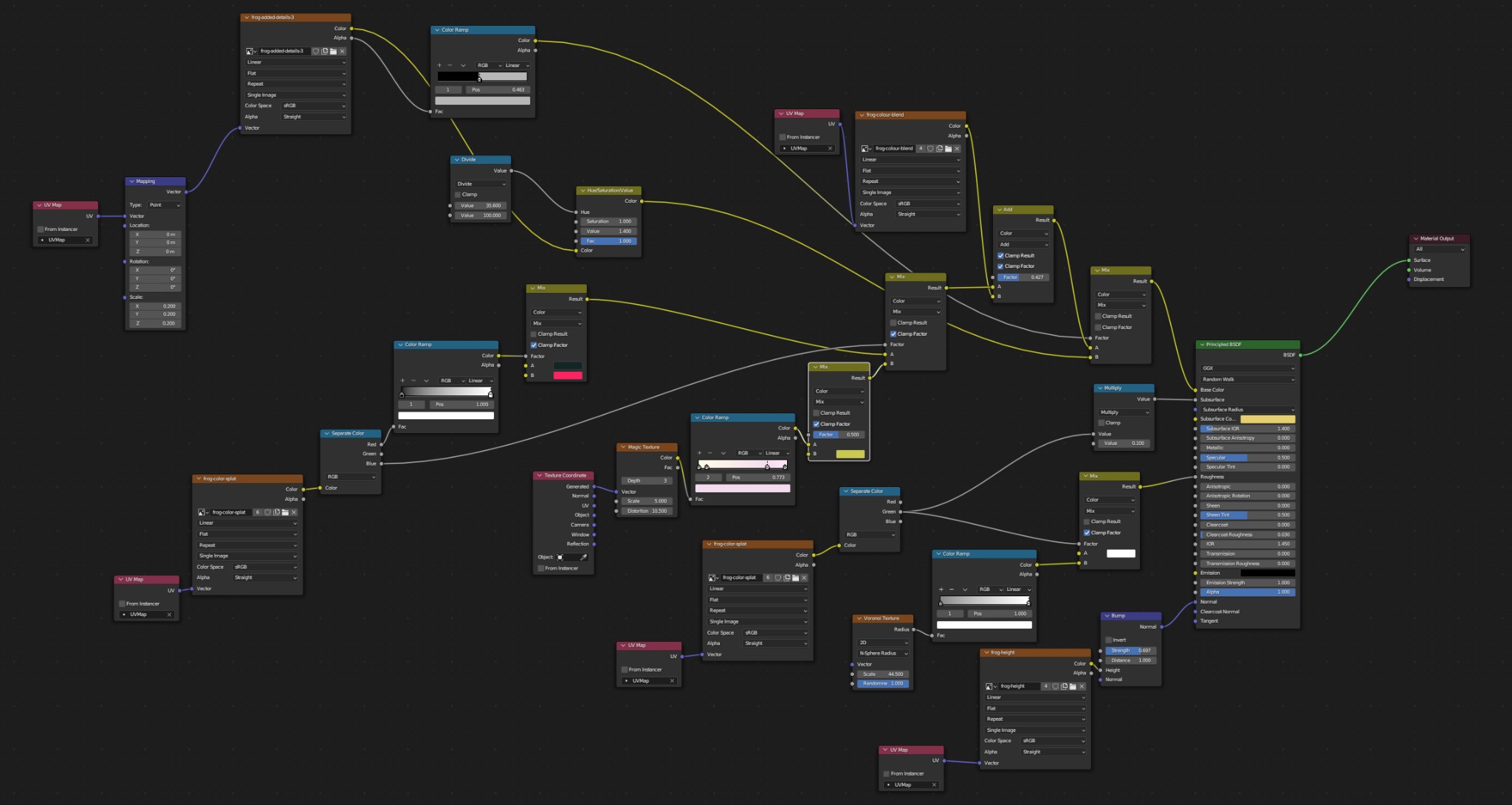Open N-Sphere Radius dropdown in Voronoi Texture

(883, 653)
